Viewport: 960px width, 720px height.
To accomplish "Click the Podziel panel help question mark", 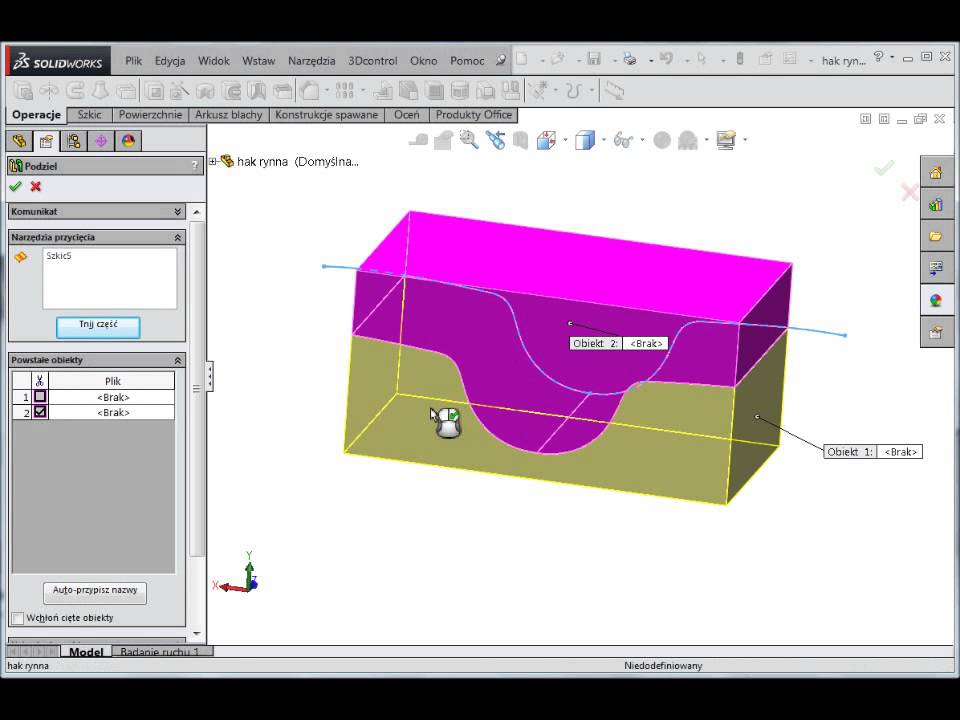I will 195,165.
